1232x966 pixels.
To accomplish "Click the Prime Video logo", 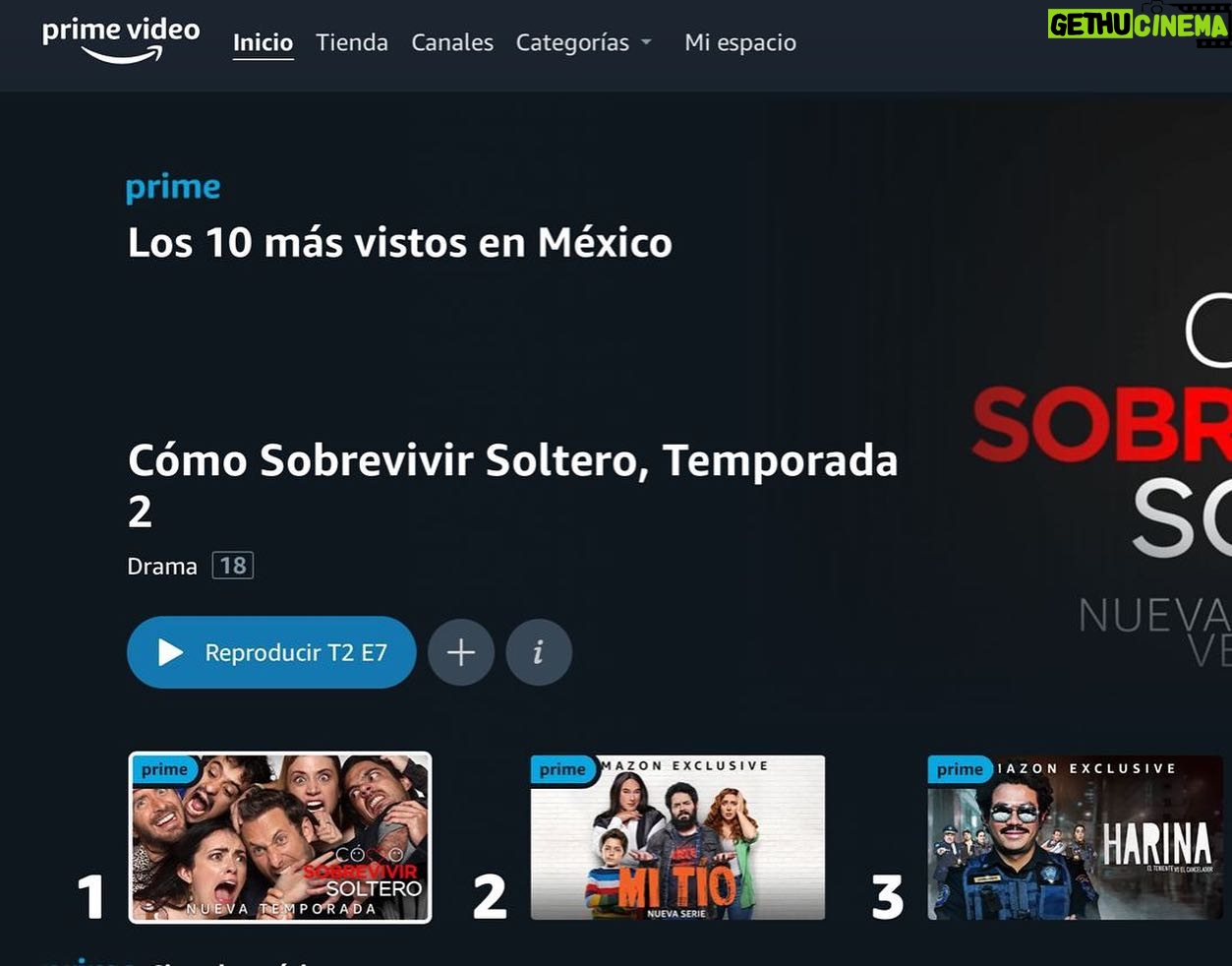I will (x=121, y=40).
